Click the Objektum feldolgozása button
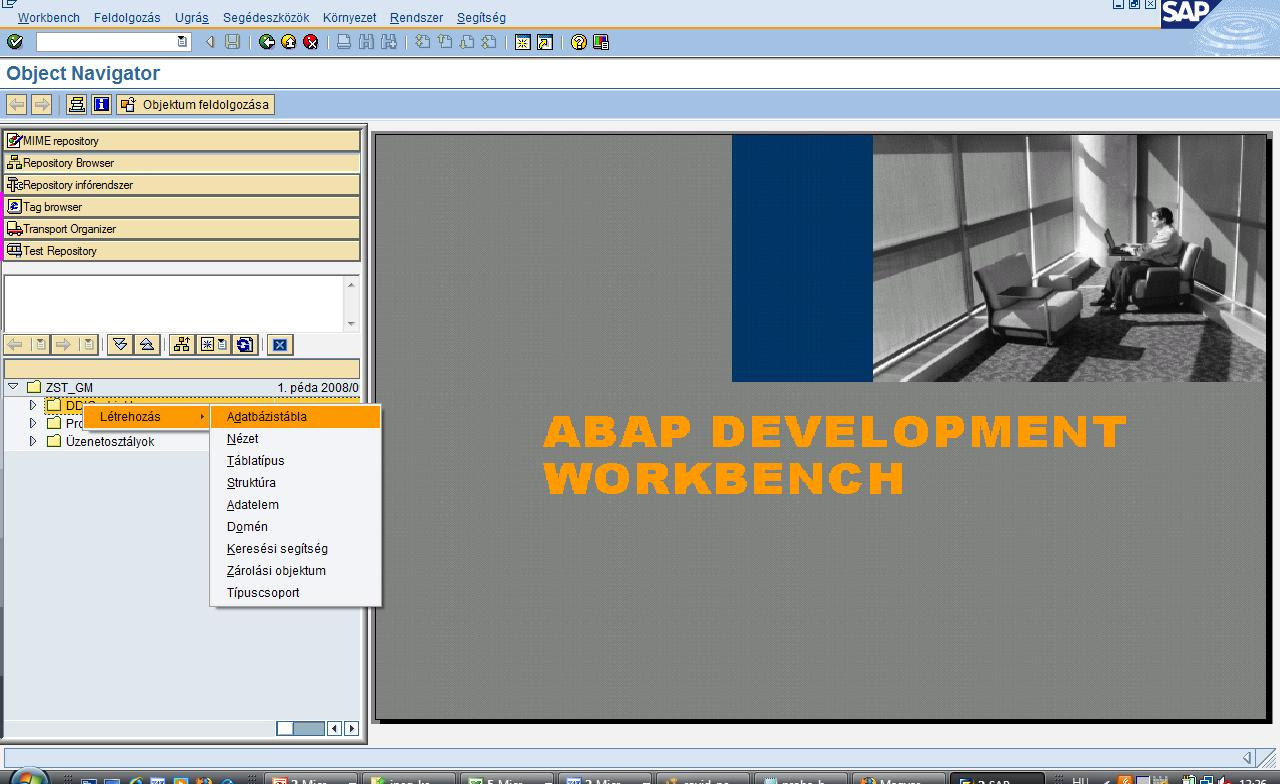Image resolution: width=1280 pixels, height=784 pixels. (x=195, y=104)
